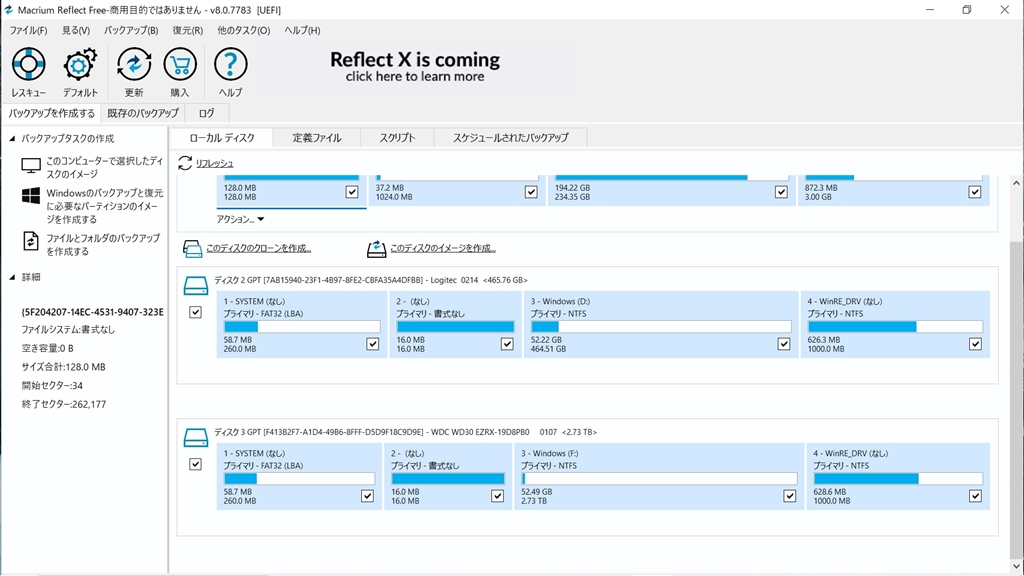
Task: Click the Windows logo backup task icon
Action: 30,195
